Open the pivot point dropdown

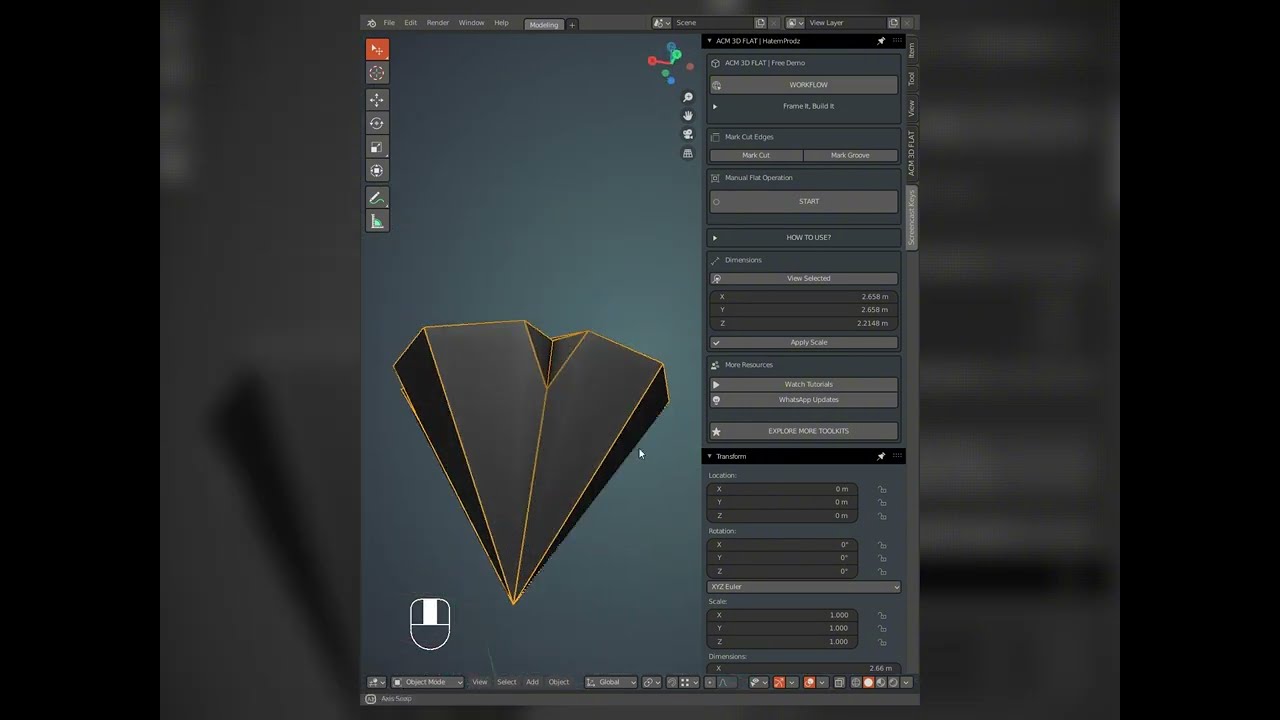click(652, 682)
